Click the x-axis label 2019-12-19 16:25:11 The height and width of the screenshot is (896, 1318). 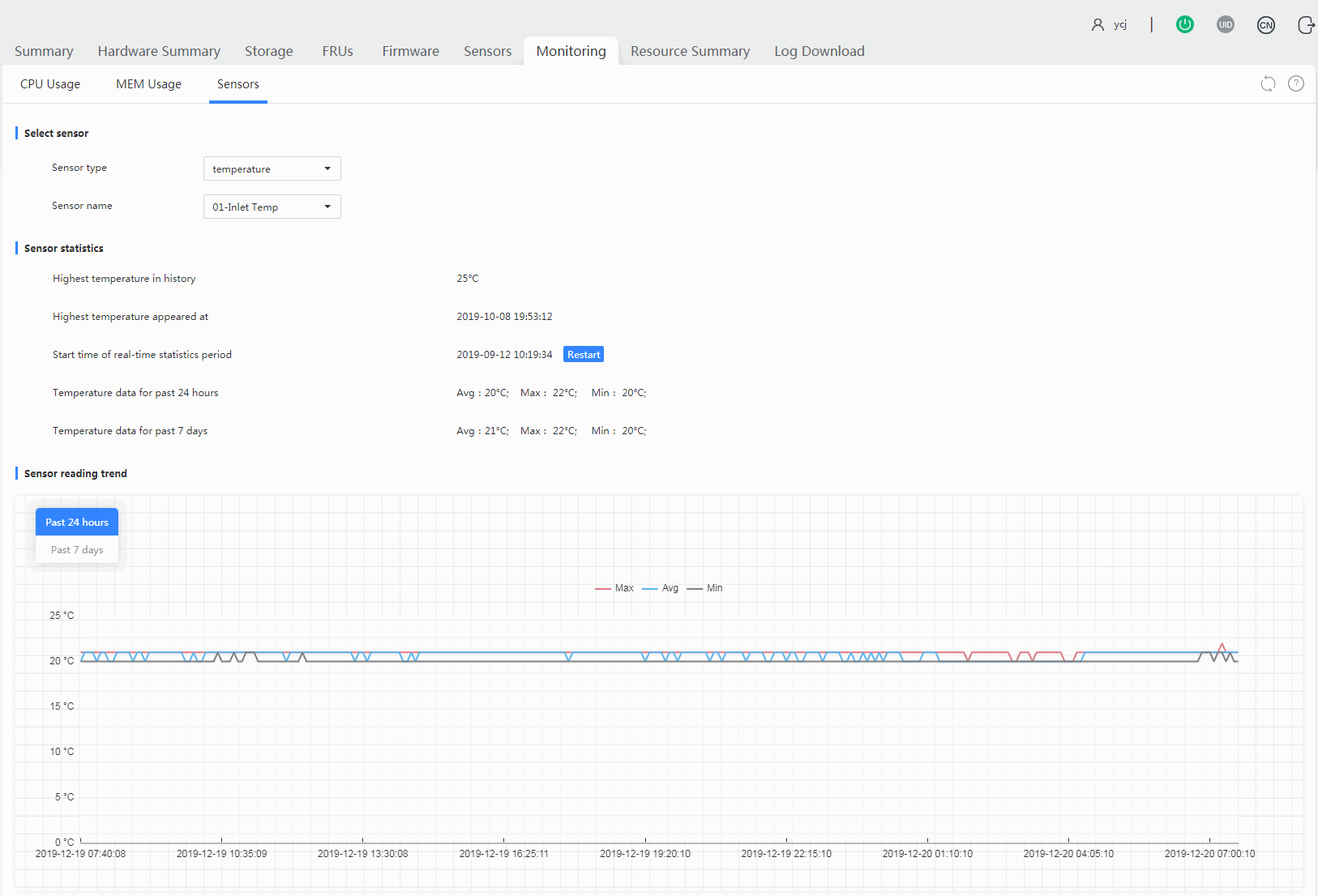503,854
